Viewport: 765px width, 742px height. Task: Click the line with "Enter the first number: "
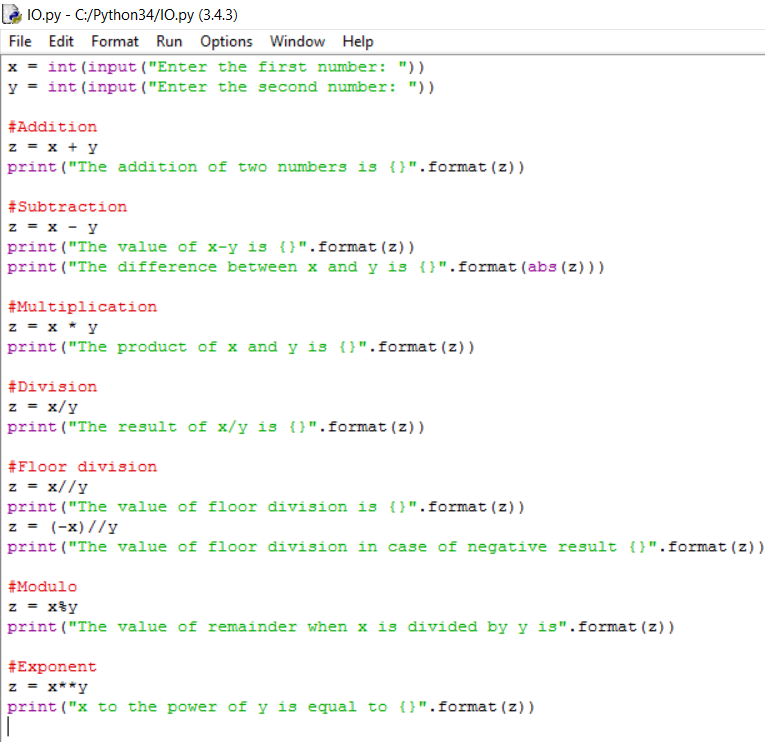[216, 67]
